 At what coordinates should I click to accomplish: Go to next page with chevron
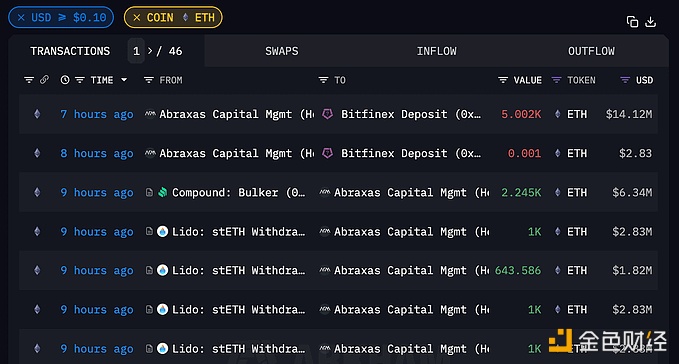click(x=150, y=51)
